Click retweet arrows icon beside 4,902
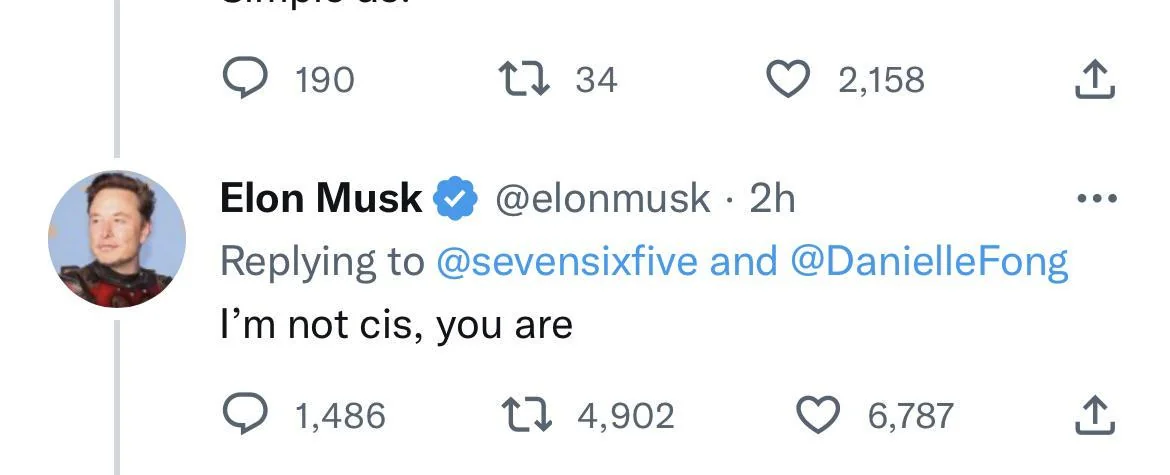The image size is (1170, 475). click(x=526, y=415)
